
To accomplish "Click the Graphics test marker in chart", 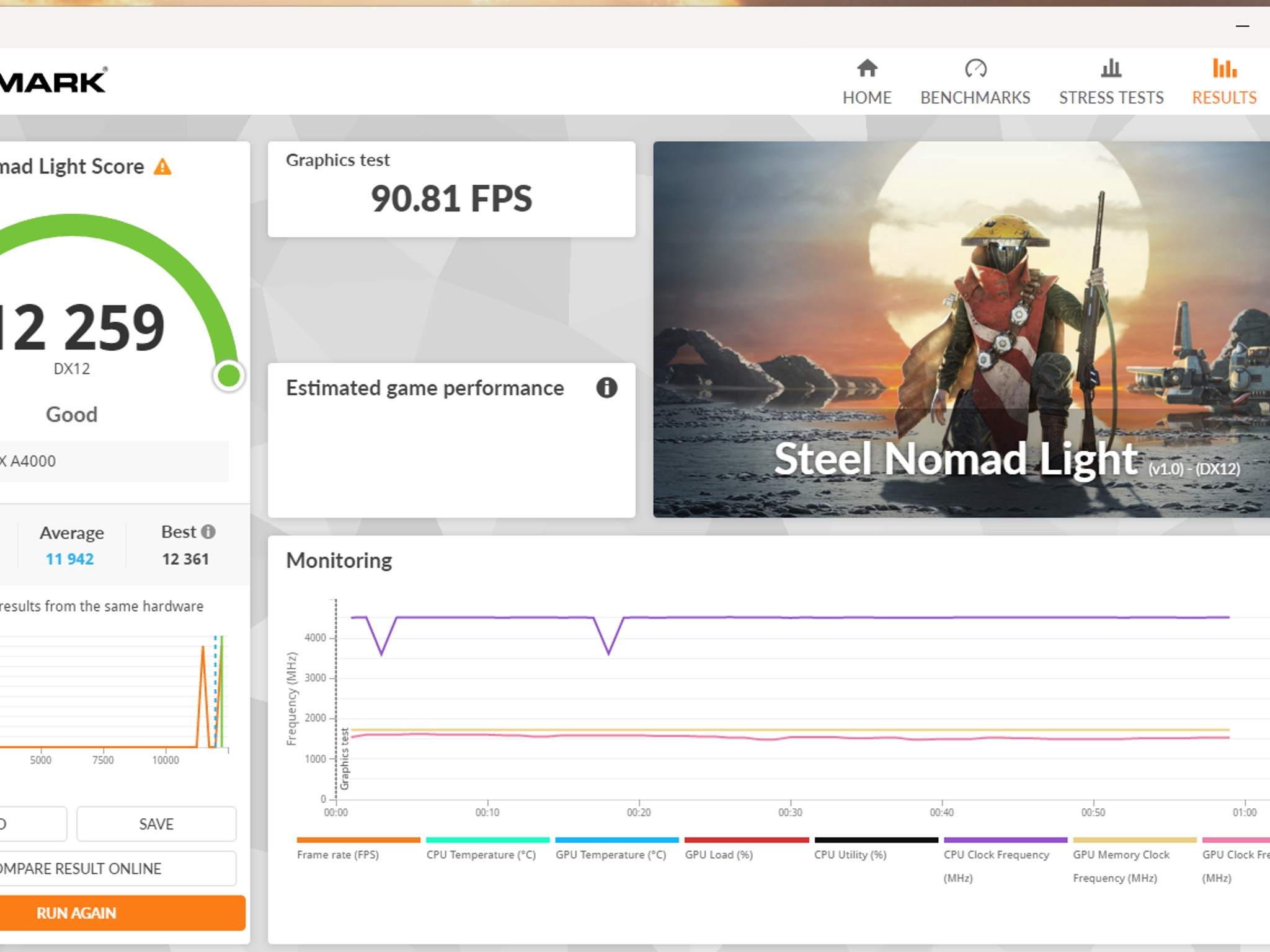I will 345,759.
